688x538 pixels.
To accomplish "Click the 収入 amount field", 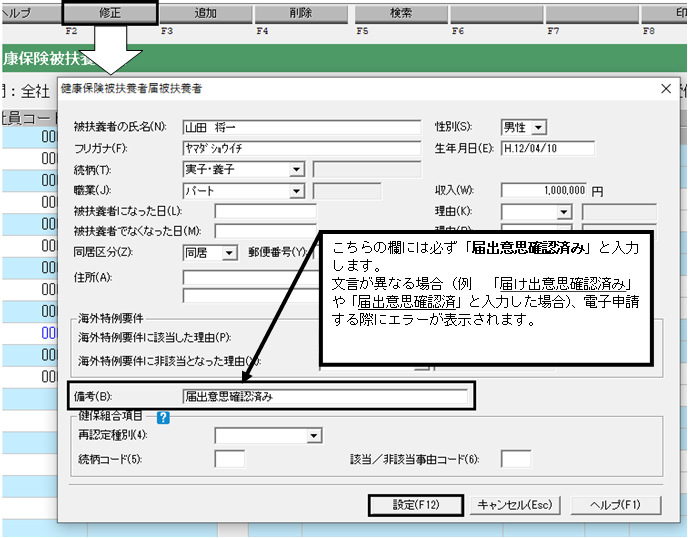I will (x=544, y=190).
